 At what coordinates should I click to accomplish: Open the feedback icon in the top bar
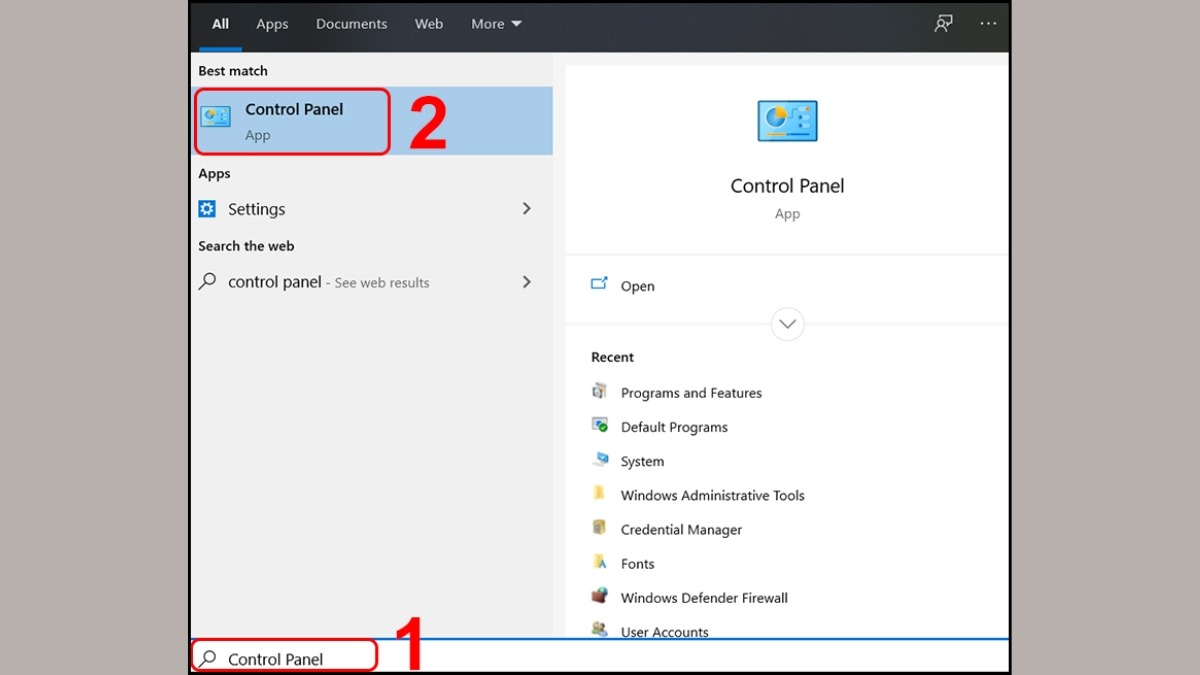(943, 23)
